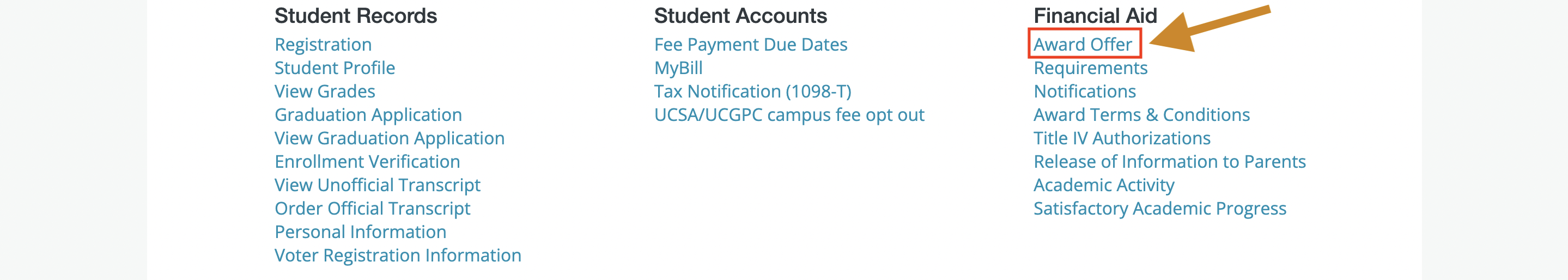Viewport: 1568px width, 280px height.
Task: Click the highlighted Award Offer link
Action: (x=1083, y=45)
